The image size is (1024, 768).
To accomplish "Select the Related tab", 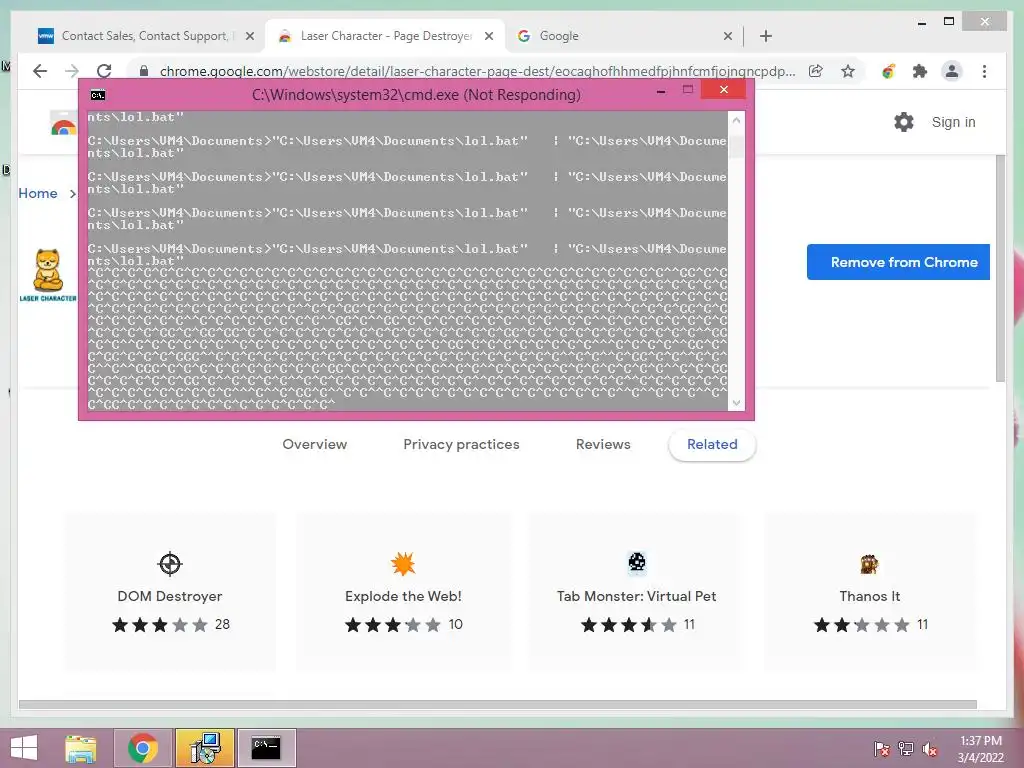I will (x=712, y=444).
